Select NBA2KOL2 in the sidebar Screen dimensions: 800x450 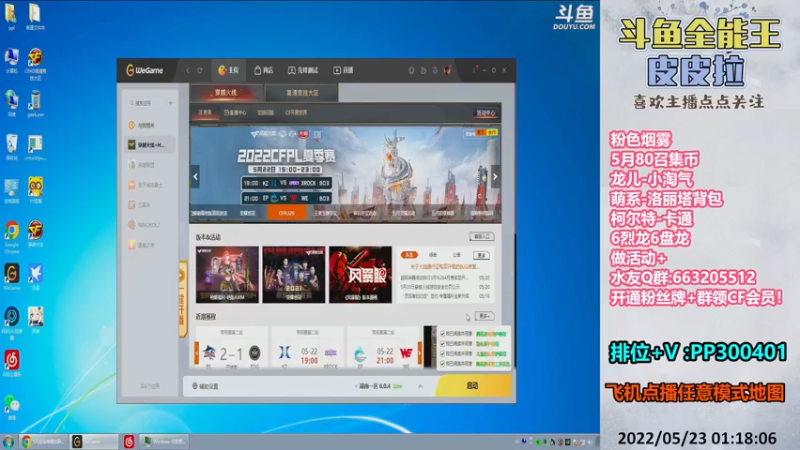(149, 224)
